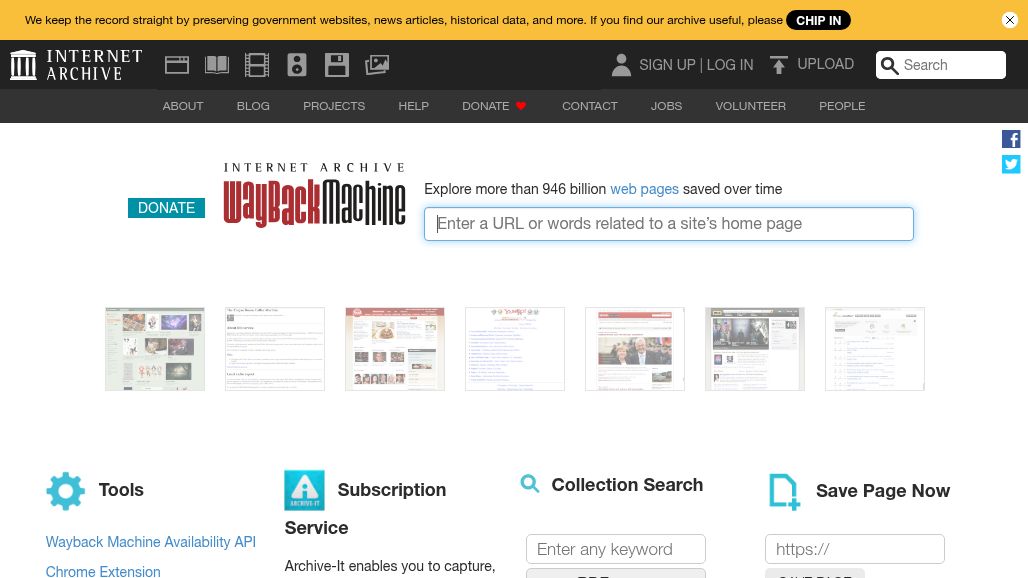Open the first archived site thumbnail

click(x=155, y=349)
